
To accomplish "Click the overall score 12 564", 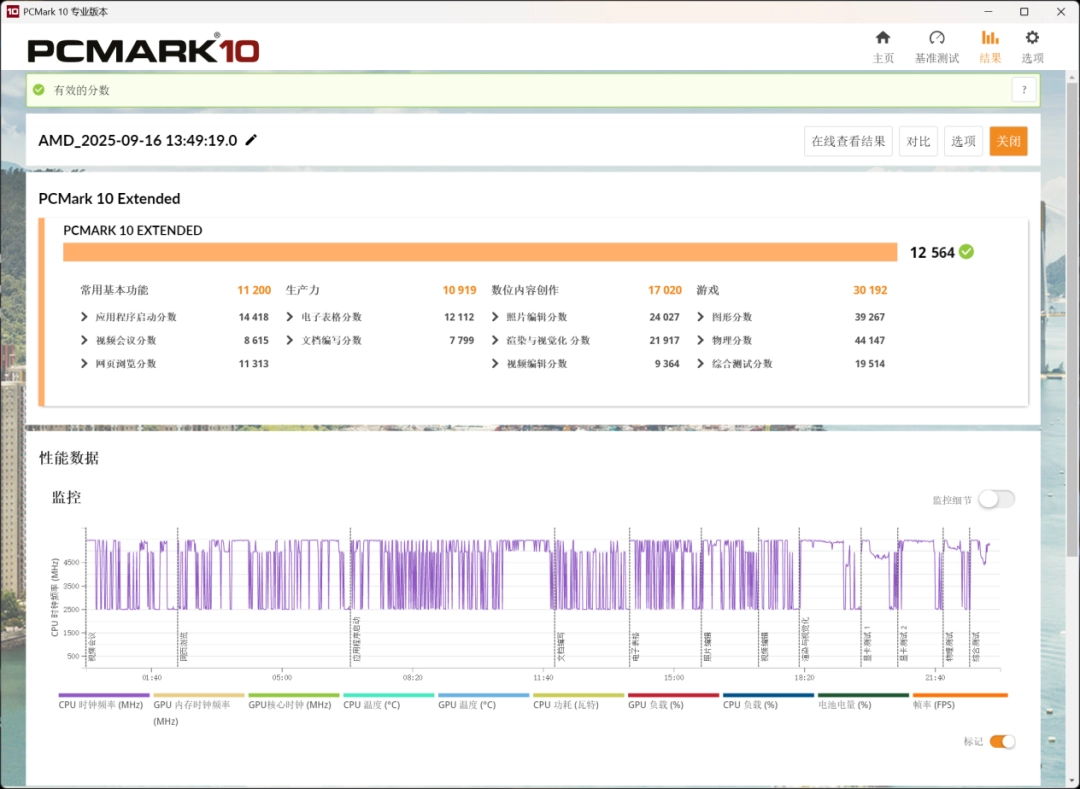I will [x=932, y=253].
